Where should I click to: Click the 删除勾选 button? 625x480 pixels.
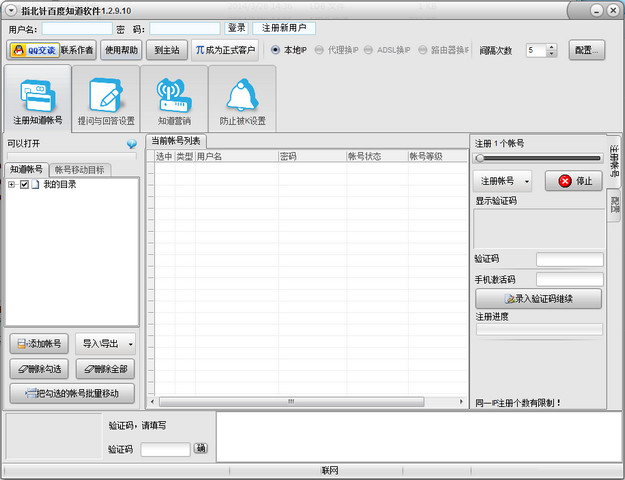click(39, 369)
